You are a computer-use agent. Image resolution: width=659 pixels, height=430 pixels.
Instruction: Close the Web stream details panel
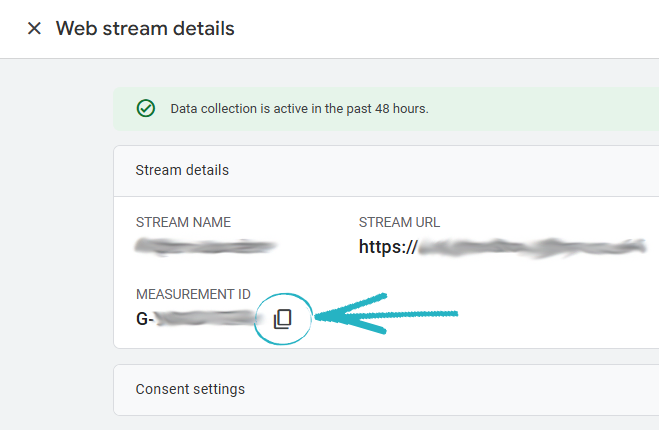34,28
